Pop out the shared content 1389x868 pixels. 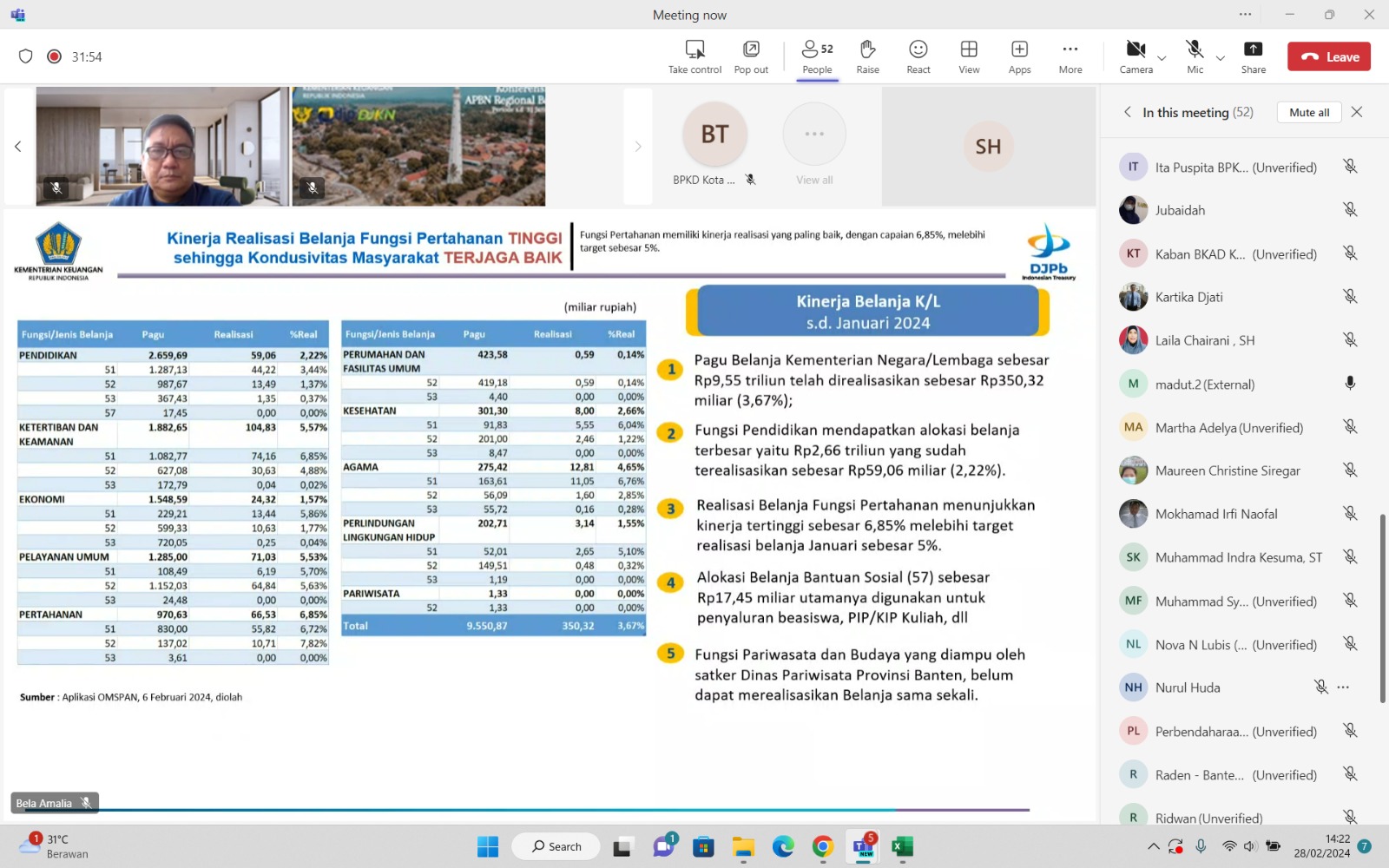click(751, 49)
